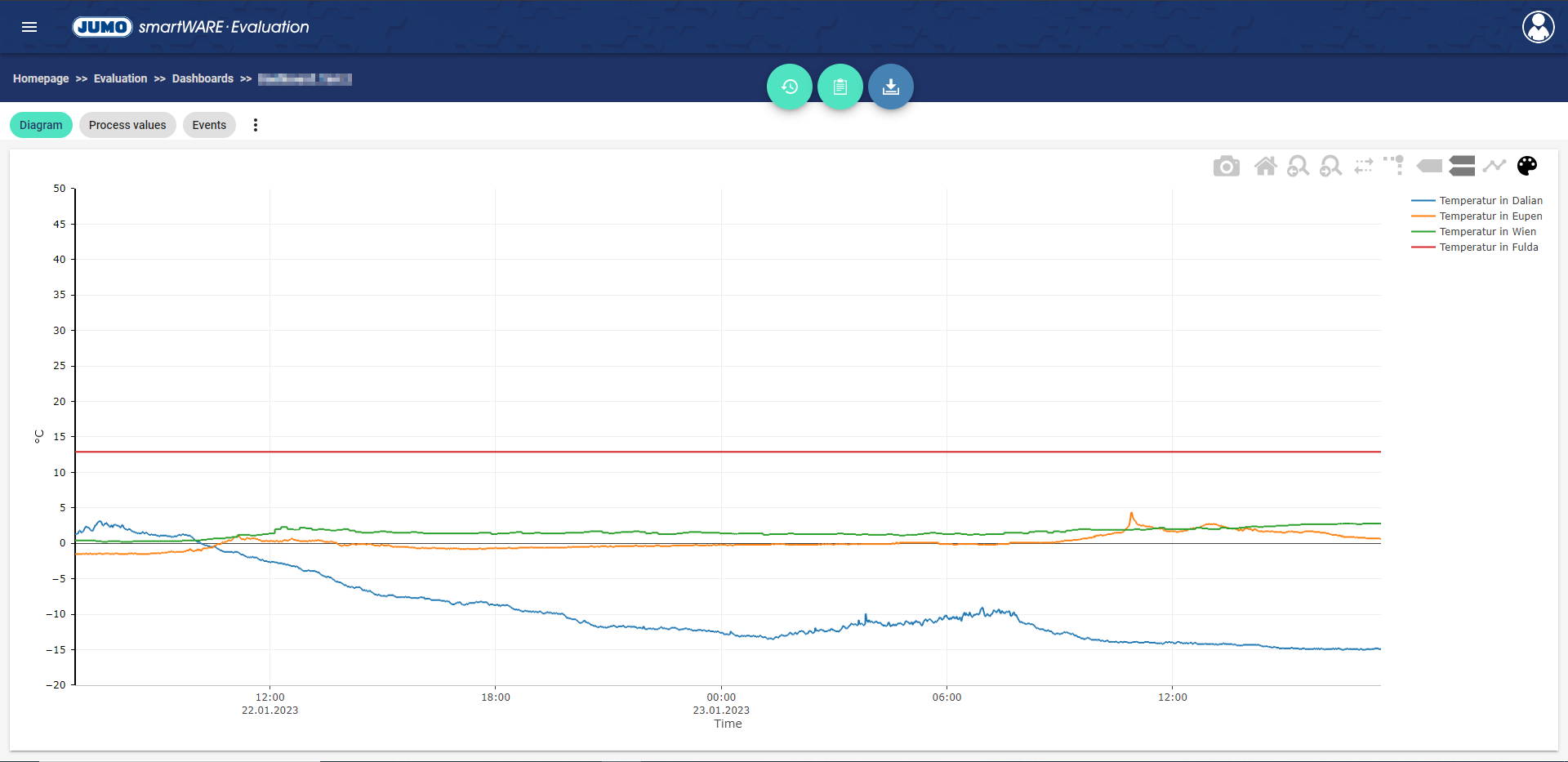1568x762 pixels.
Task: Click the blue download button
Action: 890,87
